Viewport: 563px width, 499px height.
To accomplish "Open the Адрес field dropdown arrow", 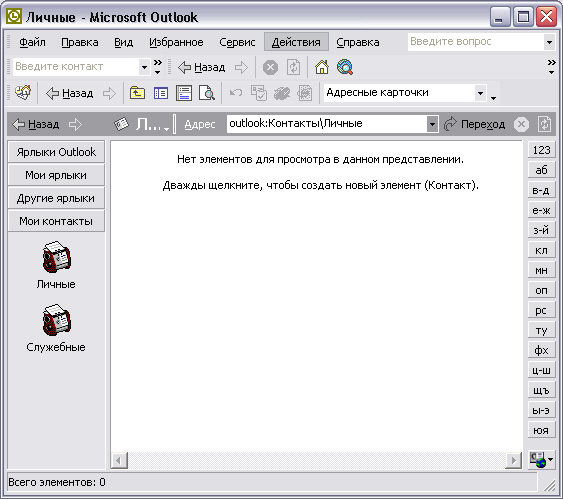I will [432, 124].
